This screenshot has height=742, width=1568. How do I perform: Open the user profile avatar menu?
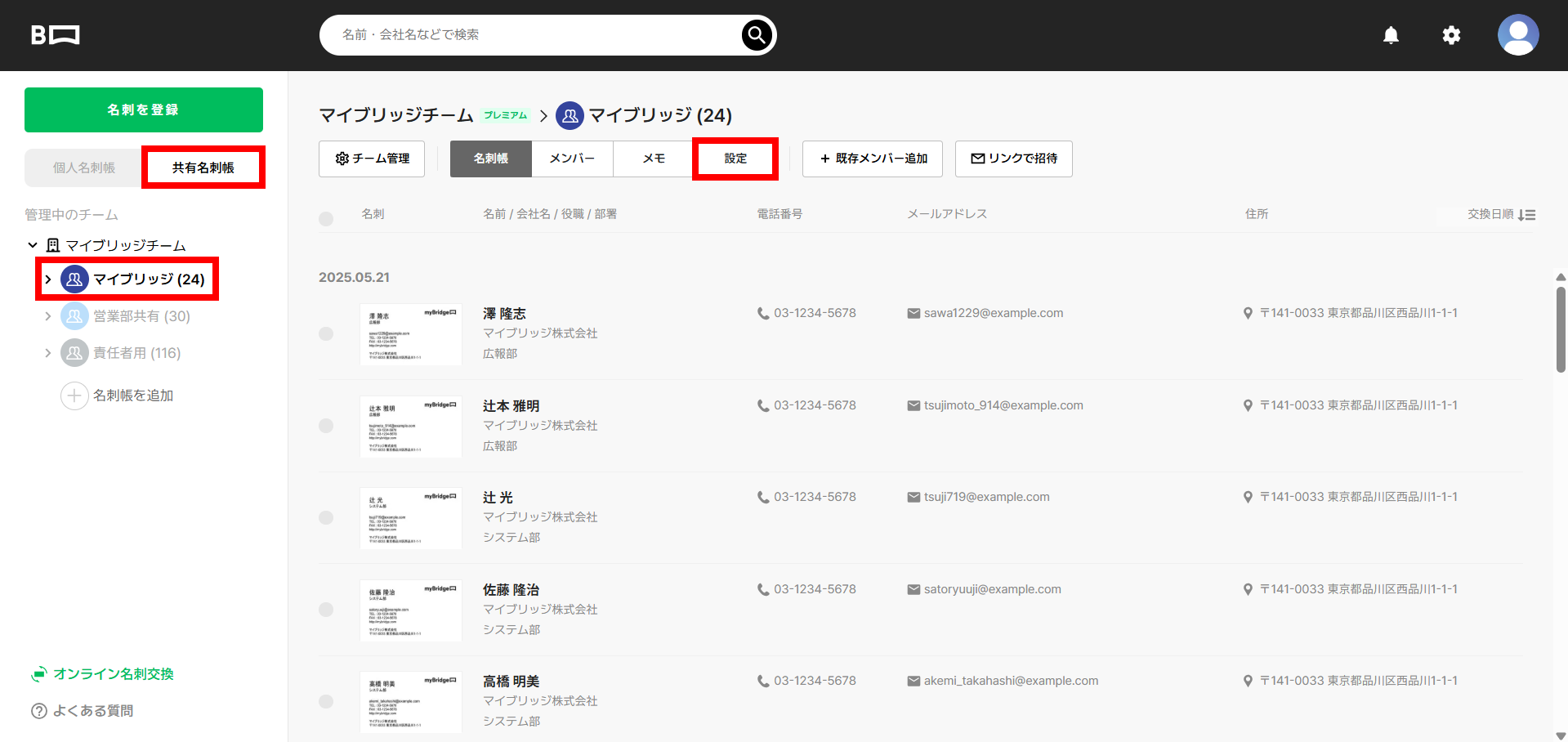click(1517, 35)
